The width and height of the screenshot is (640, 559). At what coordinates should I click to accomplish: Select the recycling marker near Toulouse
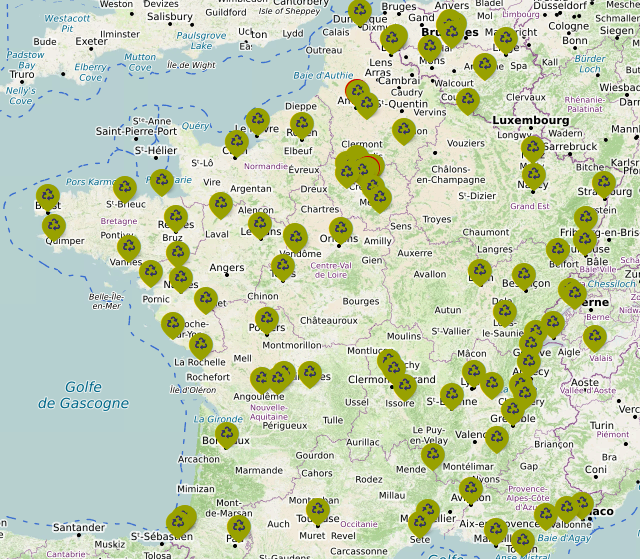pyautogui.click(x=318, y=510)
